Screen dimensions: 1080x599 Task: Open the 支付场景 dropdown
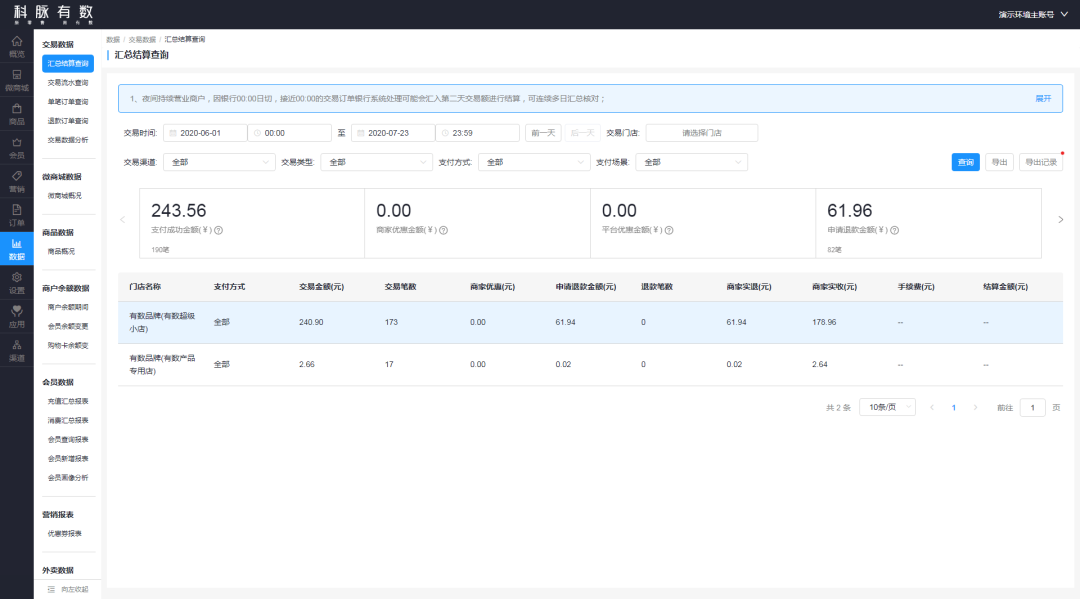692,162
